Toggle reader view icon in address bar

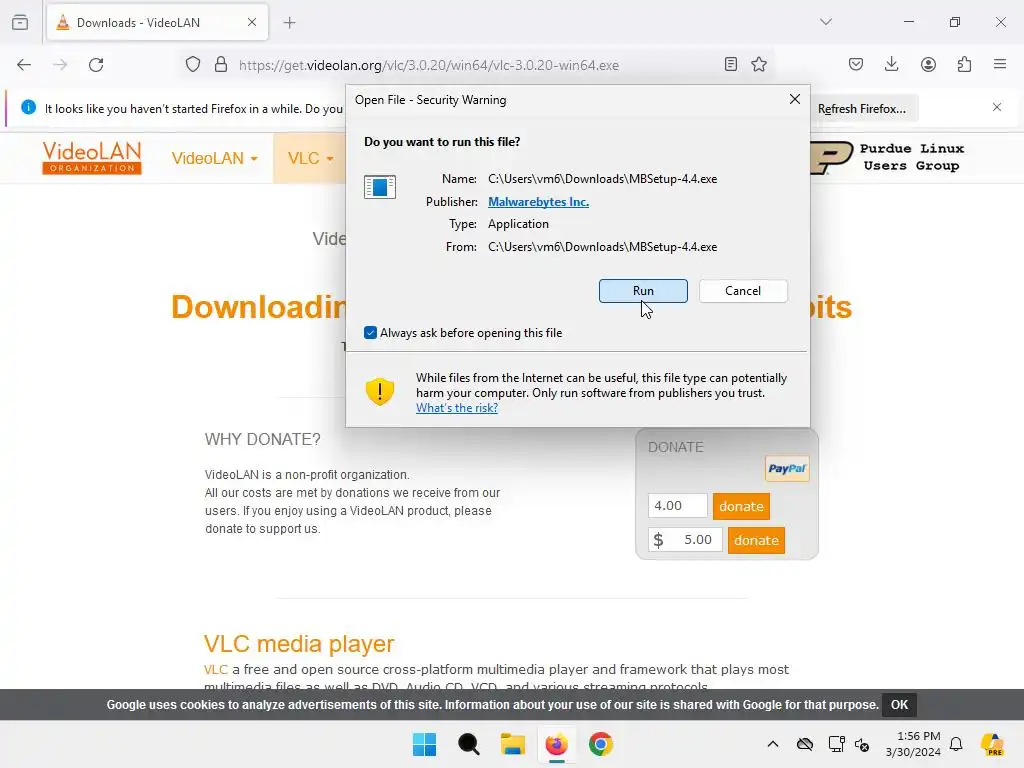731,64
